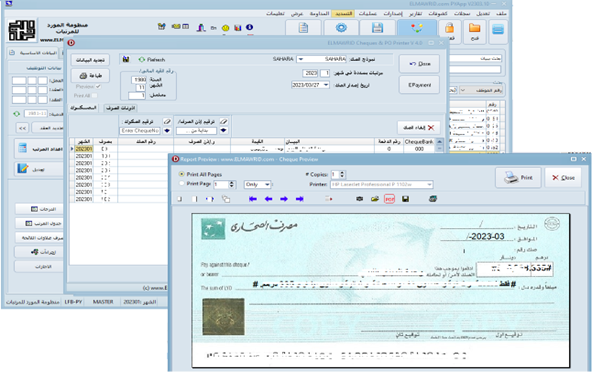Go to next page arrow in Report Preview
The image size is (592, 372).
(x=284, y=199)
